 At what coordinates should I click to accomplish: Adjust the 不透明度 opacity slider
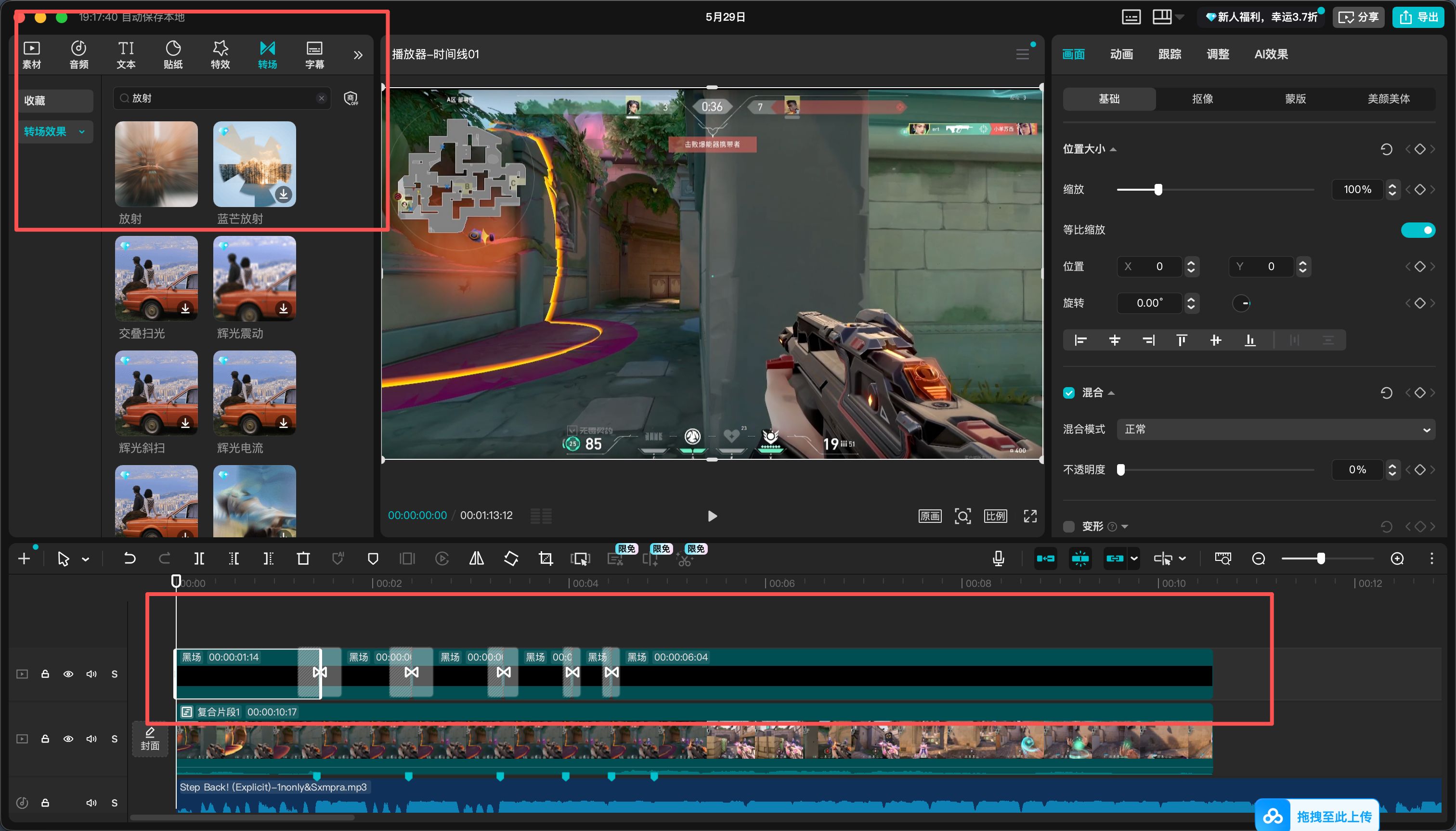(x=1121, y=470)
